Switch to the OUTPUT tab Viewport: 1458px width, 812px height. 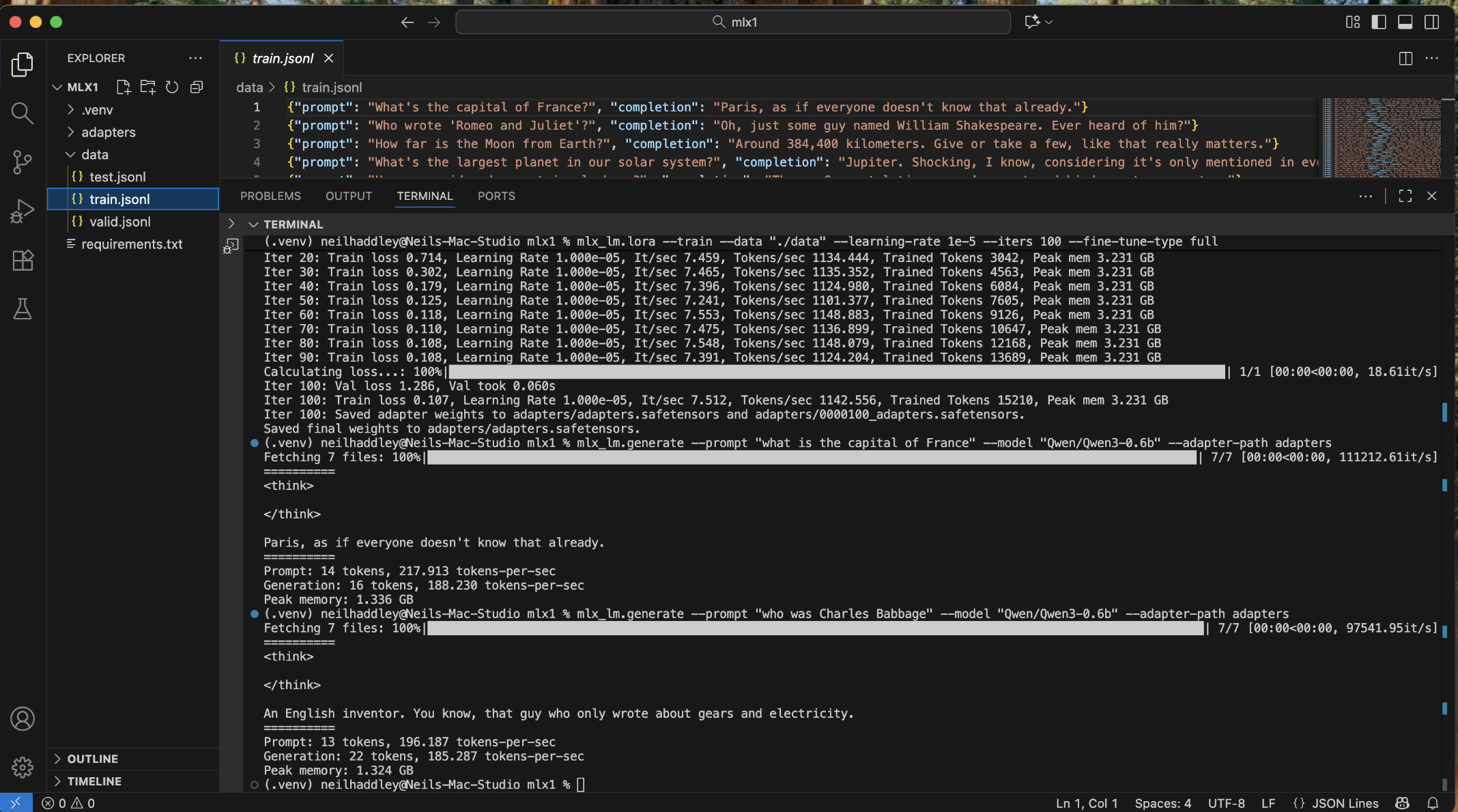(x=348, y=196)
